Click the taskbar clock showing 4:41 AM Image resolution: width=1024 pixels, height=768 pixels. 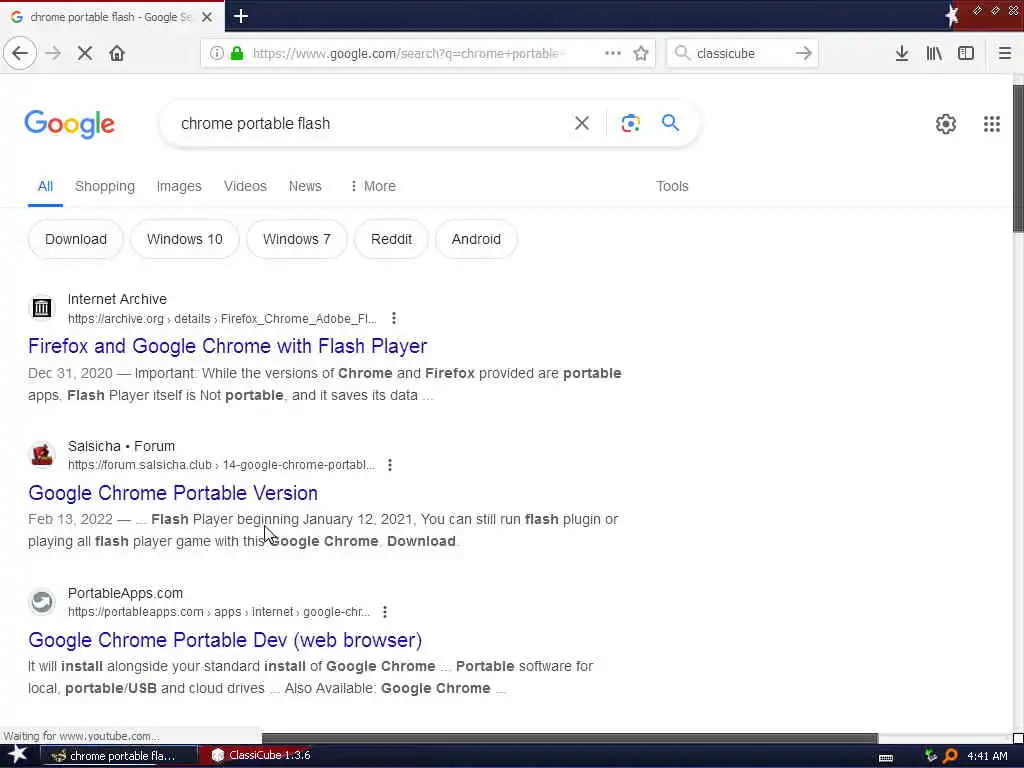987,756
